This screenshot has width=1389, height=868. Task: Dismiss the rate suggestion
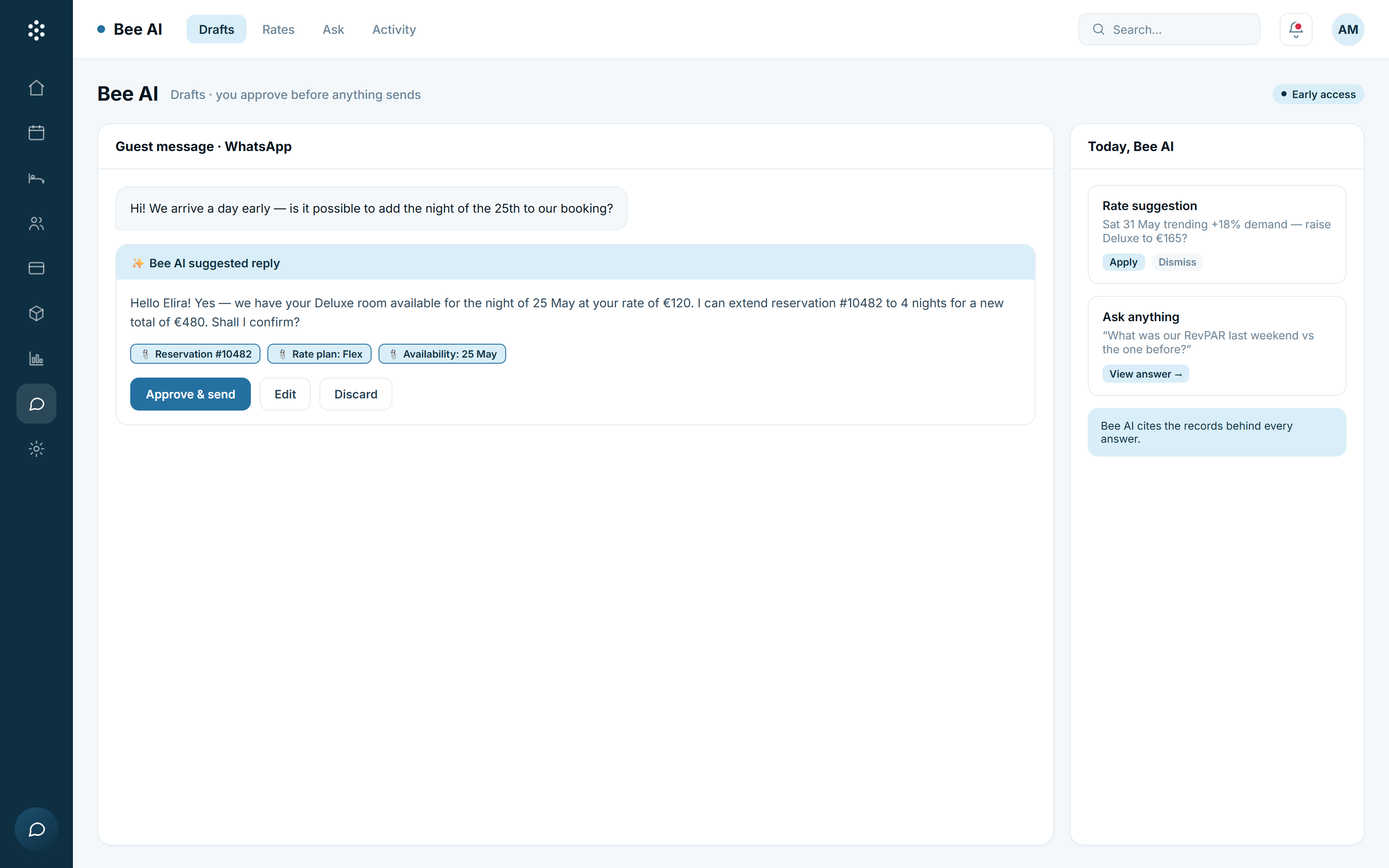tap(1177, 262)
